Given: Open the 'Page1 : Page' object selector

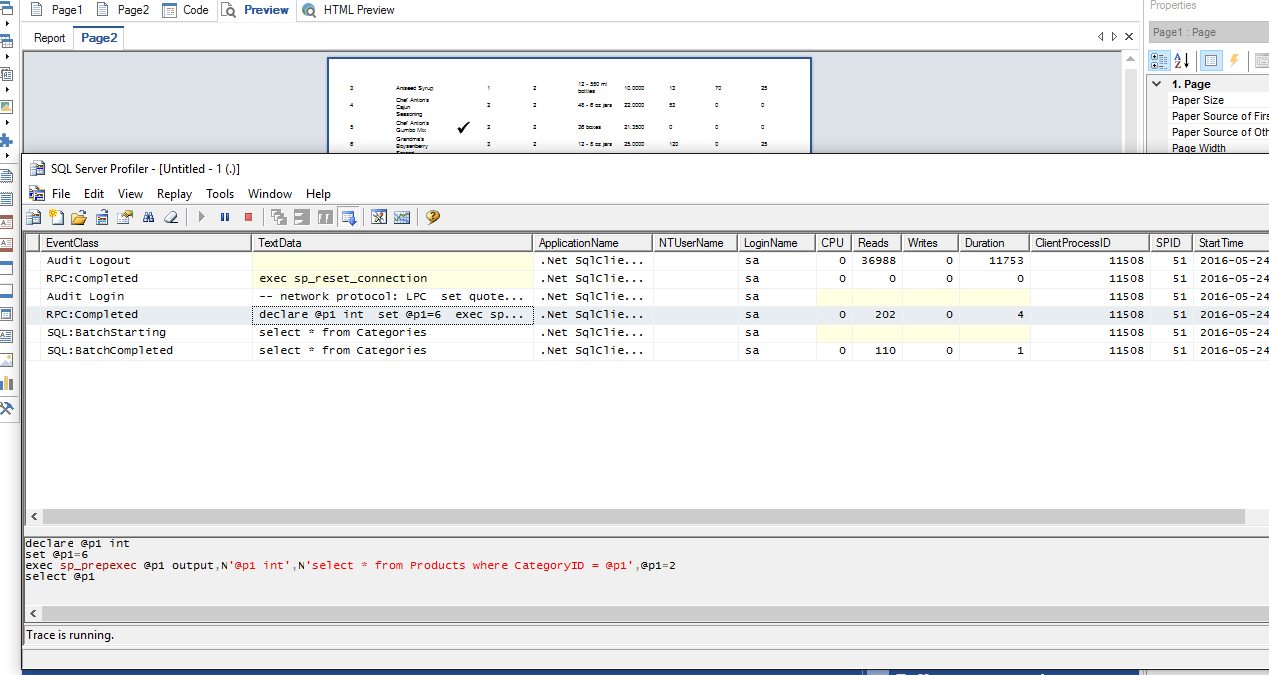Looking at the screenshot, I should pyautogui.click(x=1208, y=32).
